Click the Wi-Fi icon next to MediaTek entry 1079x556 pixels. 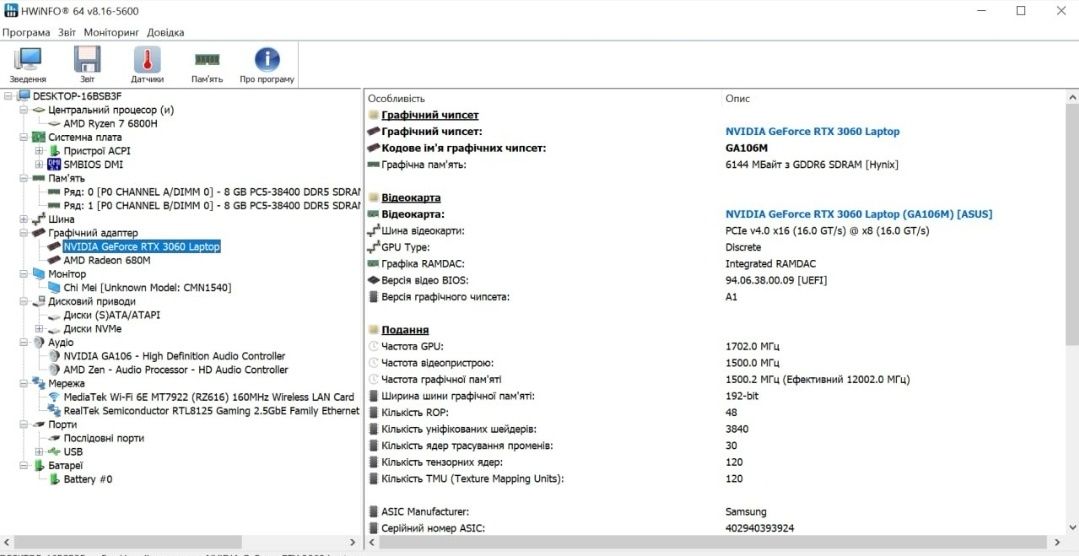tap(54, 397)
